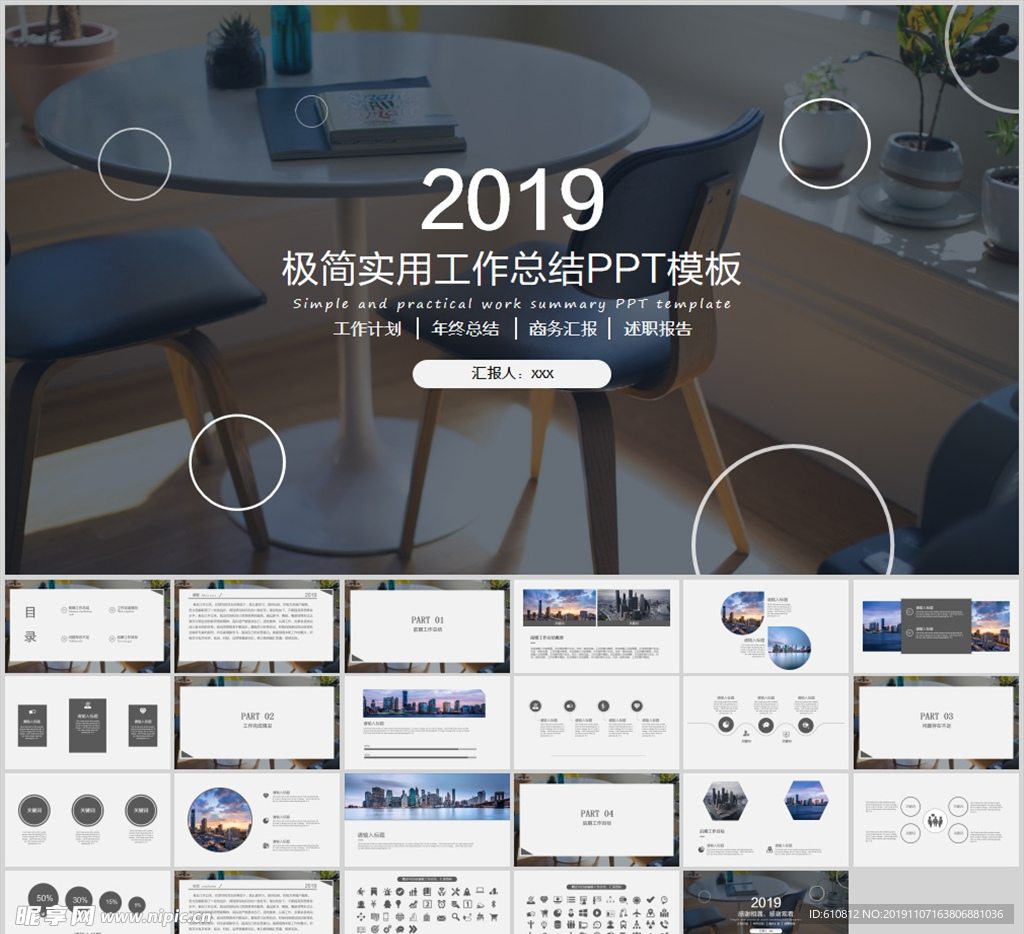Open the slide with three dark gray cards
Screen dimensions: 1024x934
[88, 722]
